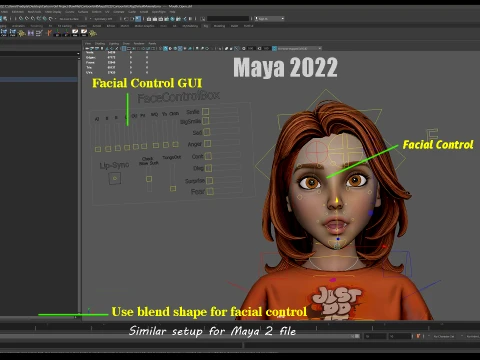Toggle the View Transform button
Image resolution: width=480 pixels, height=360 pixels.
(274, 48)
